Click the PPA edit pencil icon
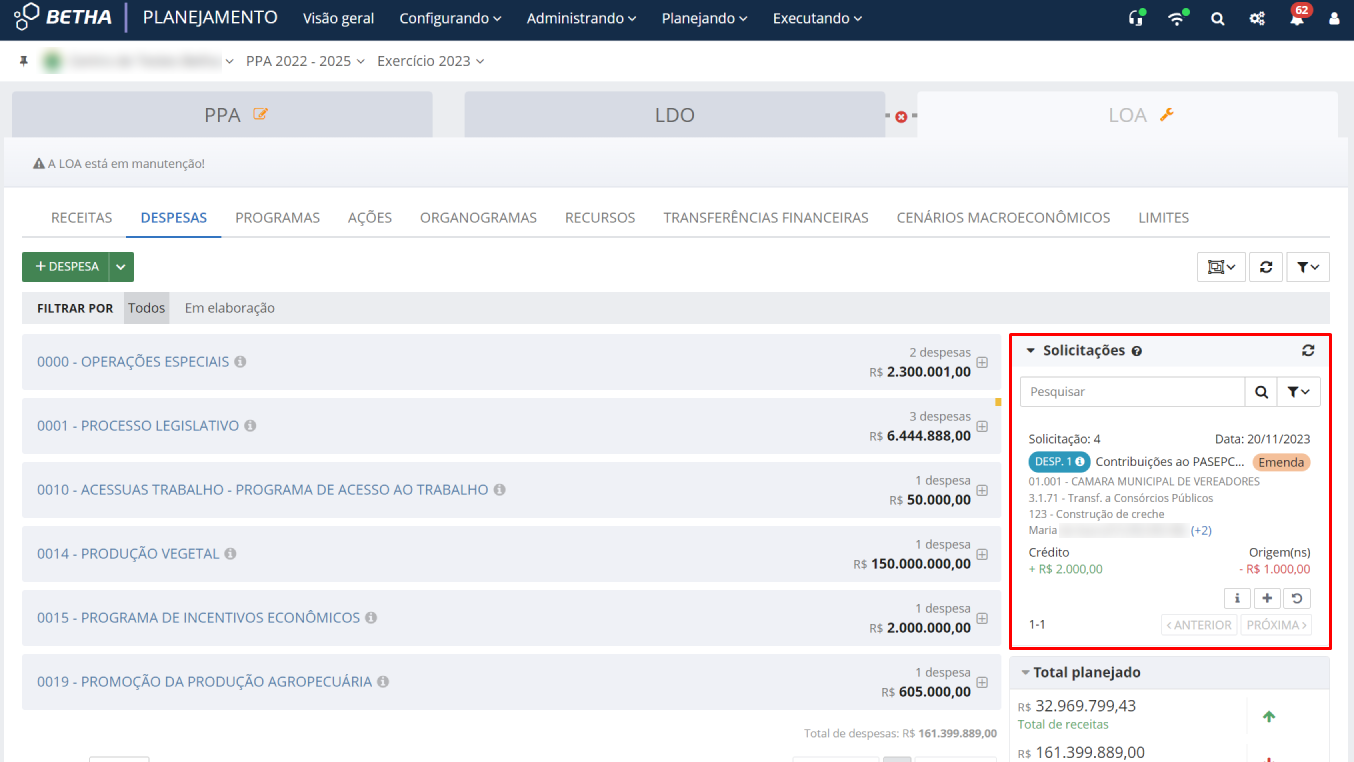Viewport: 1354px width, 762px height. [261, 114]
